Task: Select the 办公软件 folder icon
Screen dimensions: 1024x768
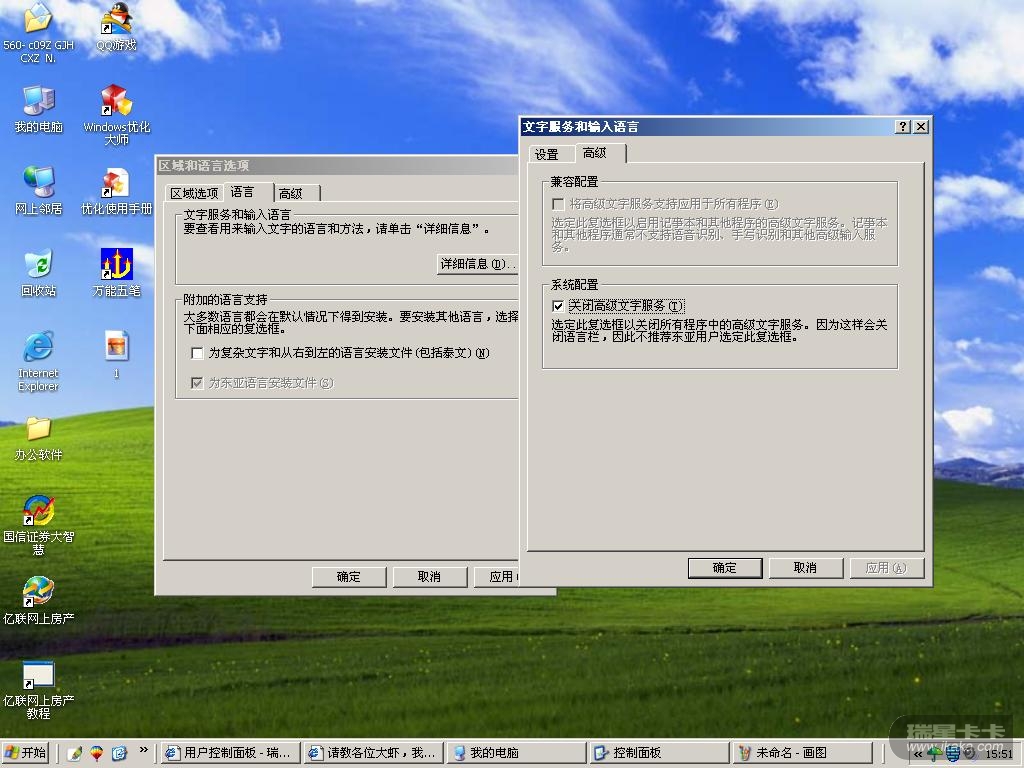Action: coord(38,432)
